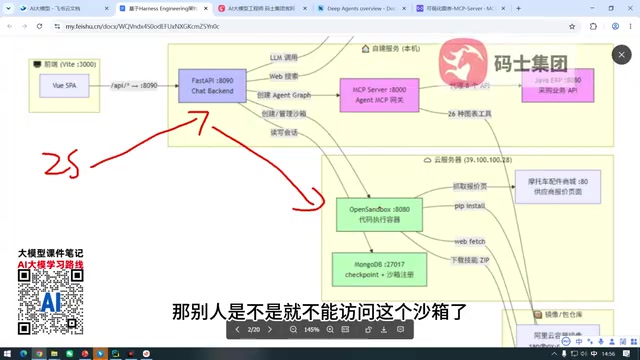The width and height of the screenshot is (640, 360).
Task: Click the 中 input mode in IME bar
Action: (579, 341)
